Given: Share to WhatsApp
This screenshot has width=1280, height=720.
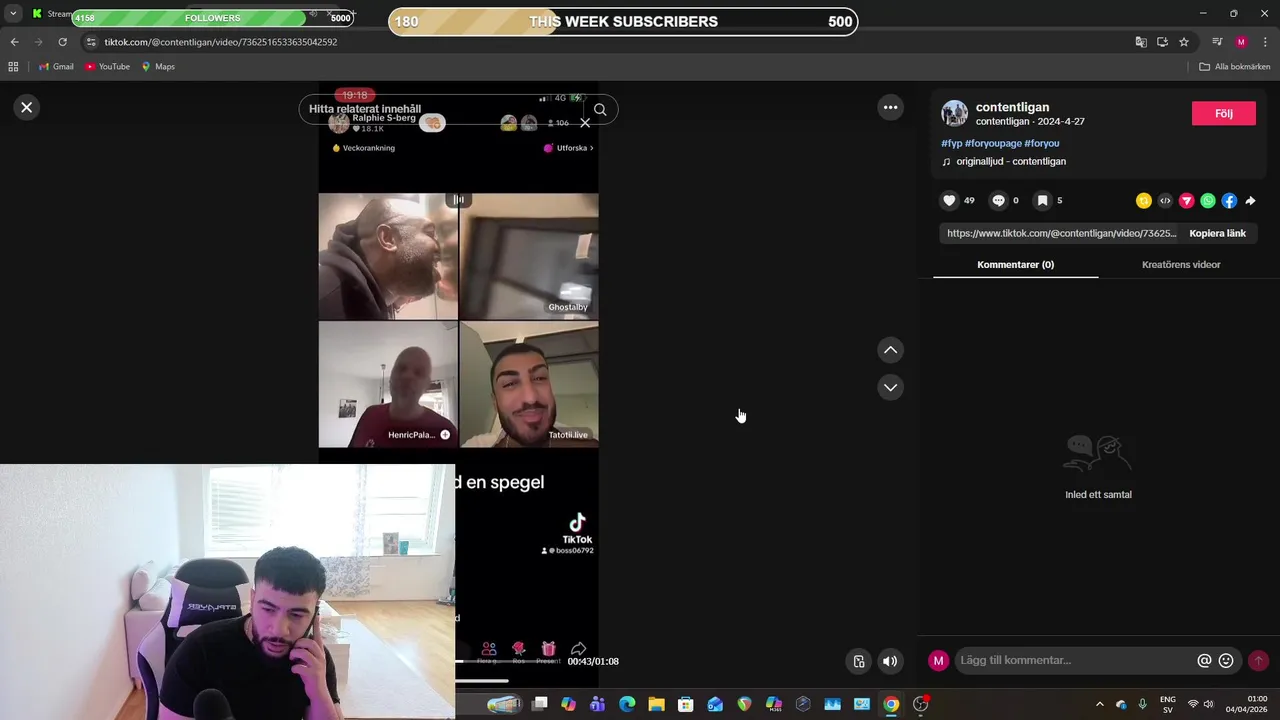Looking at the screenshot, I should 1208,201.
